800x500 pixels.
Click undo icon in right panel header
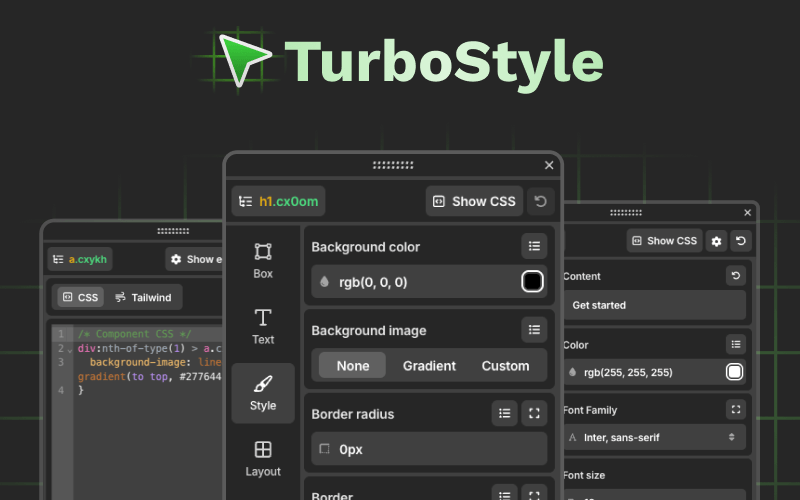click(x=741, y=241)
